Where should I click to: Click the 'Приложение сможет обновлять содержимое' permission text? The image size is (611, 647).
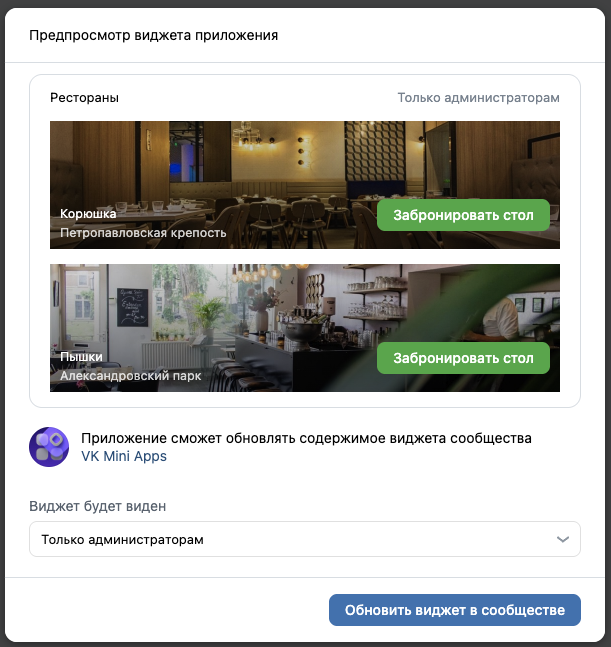[306, 438]
